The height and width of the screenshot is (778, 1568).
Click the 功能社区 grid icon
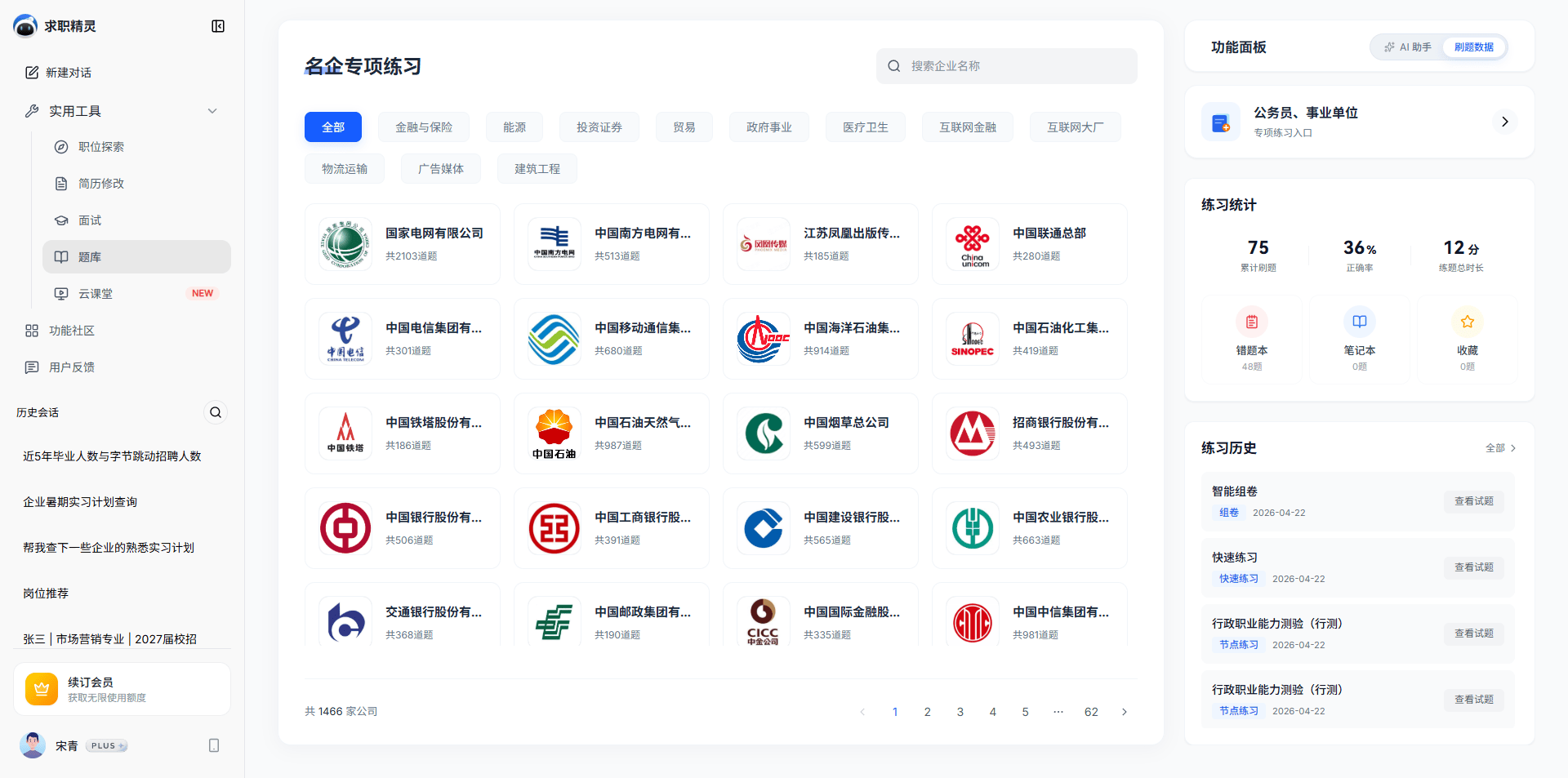[x=32, y=331]
